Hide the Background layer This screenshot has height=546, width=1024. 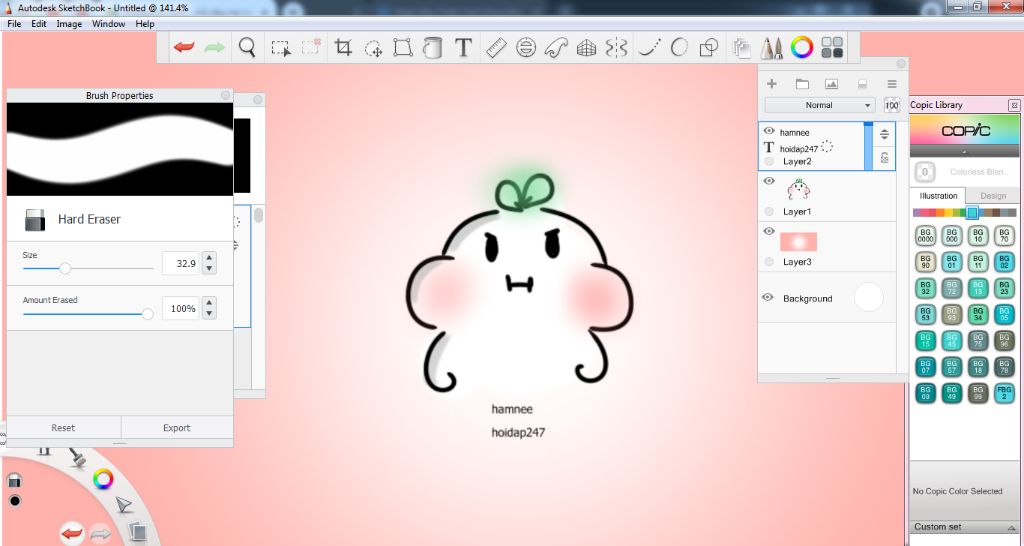pos(768,298)
